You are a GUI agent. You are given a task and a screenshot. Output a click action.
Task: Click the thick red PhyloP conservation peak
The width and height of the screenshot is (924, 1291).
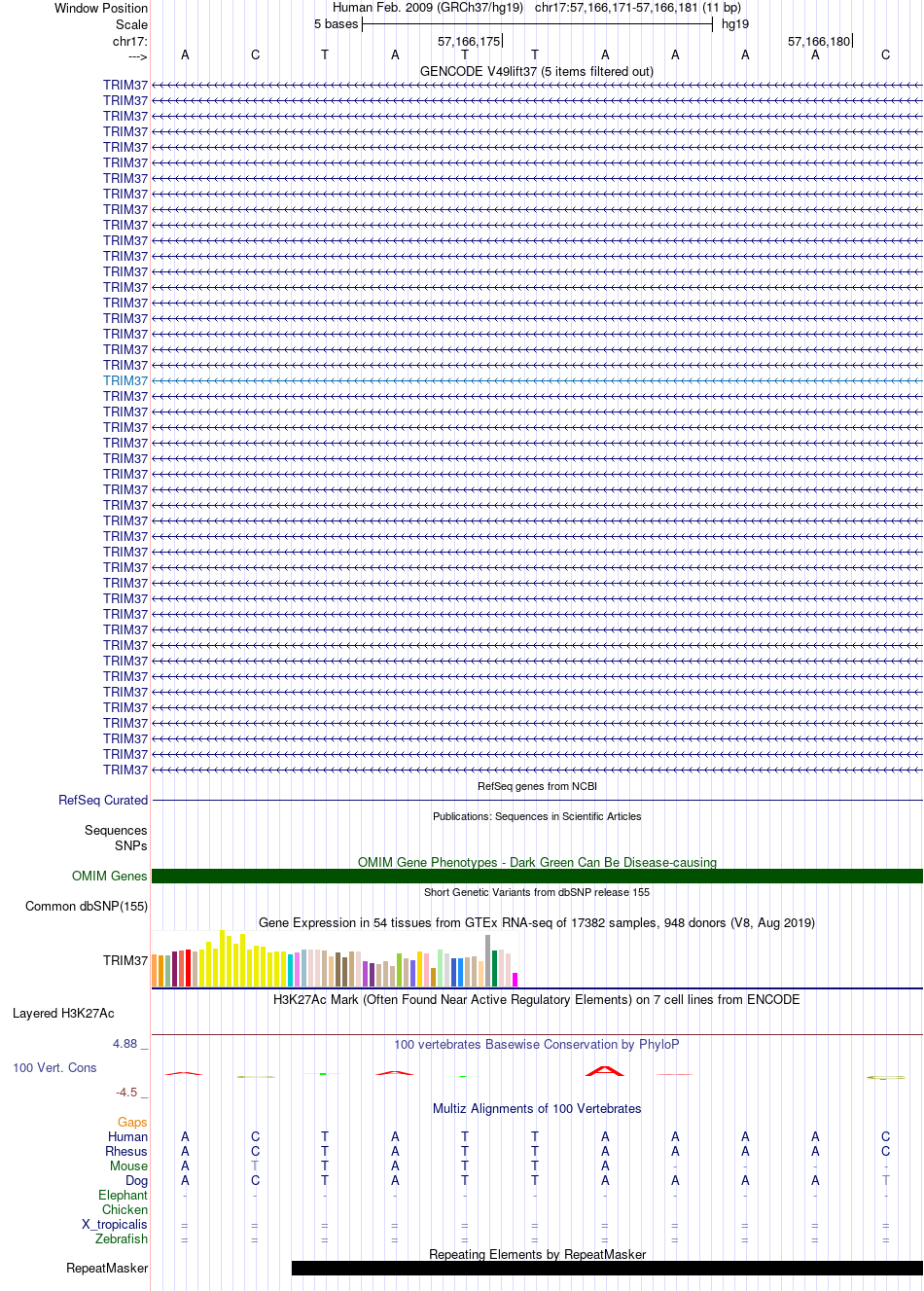pyautogui.click(x=605, y=1070)
